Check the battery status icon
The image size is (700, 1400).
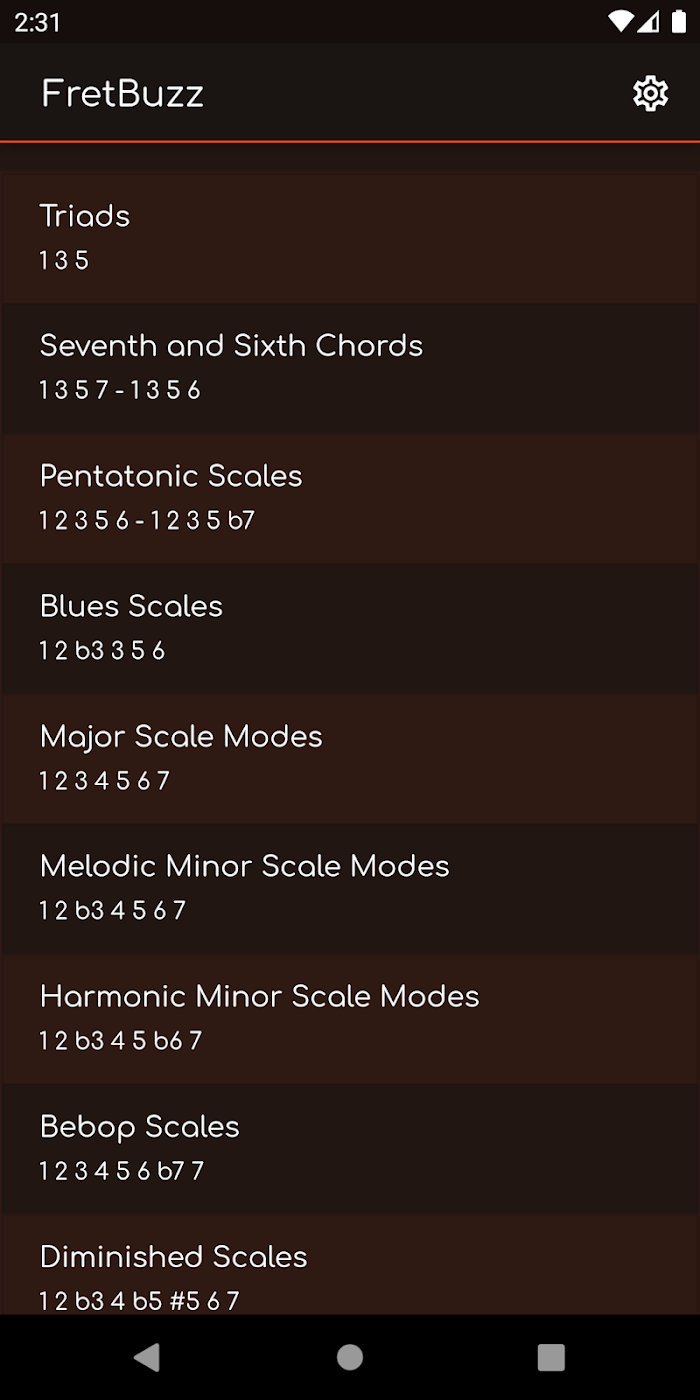(675, 21)
